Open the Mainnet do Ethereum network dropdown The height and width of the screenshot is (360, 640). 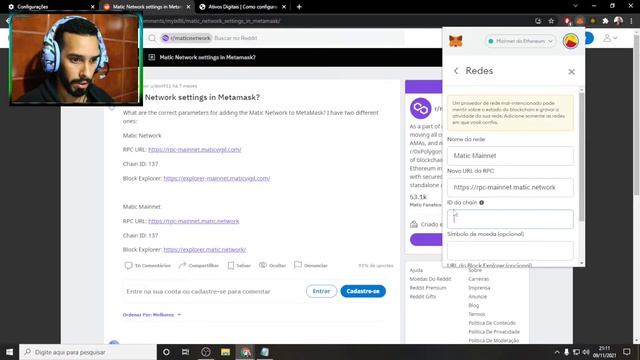click(x=520, y=41)
